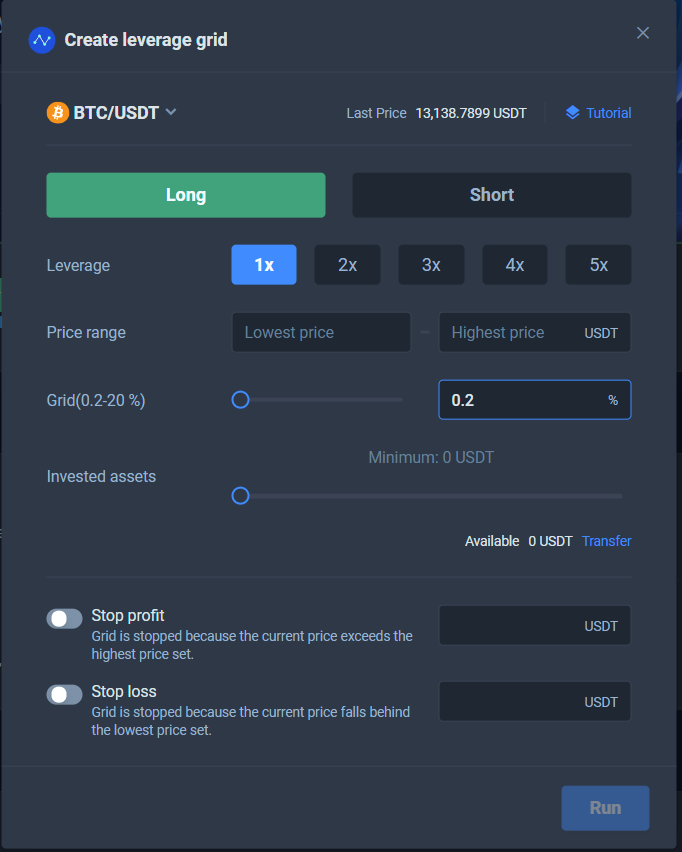Screen dimensions: 682x852
Task: Click the Tutorial layers icon
Action: tap(572, 113)
